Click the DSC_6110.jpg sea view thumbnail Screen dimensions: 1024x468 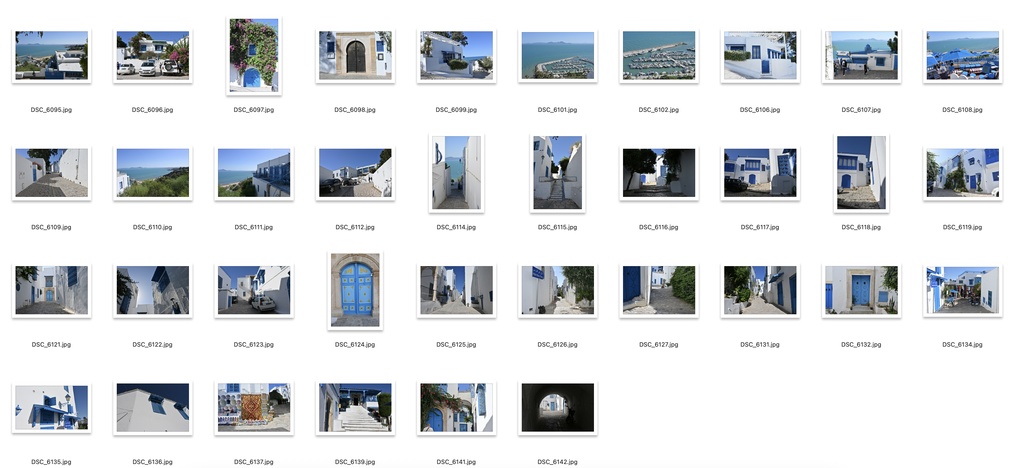tap(153, 173)
